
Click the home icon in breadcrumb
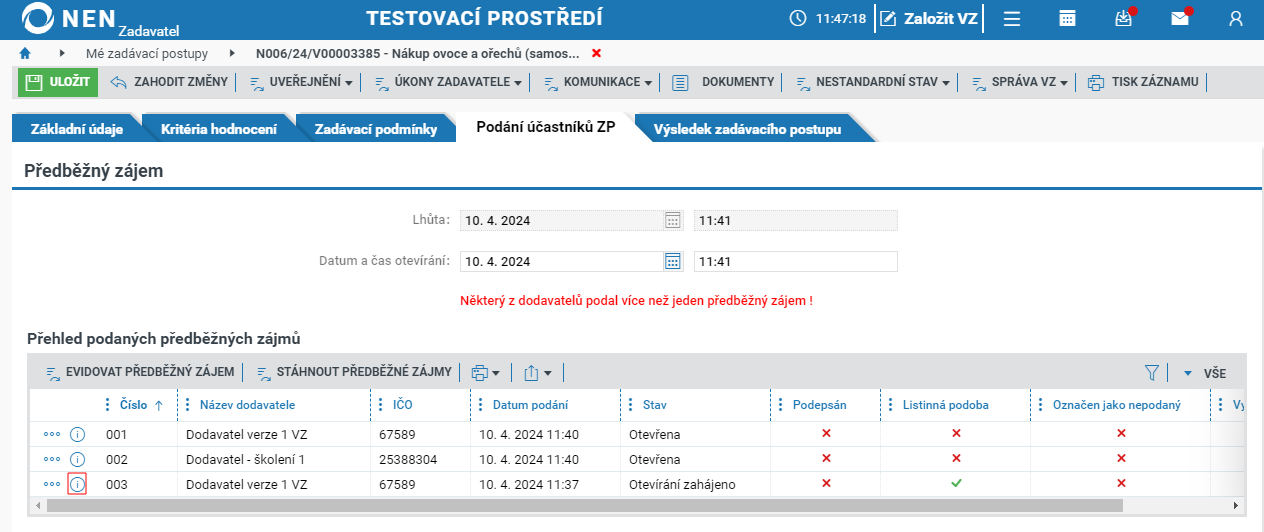pyautogui.click(x=25, y=53)
